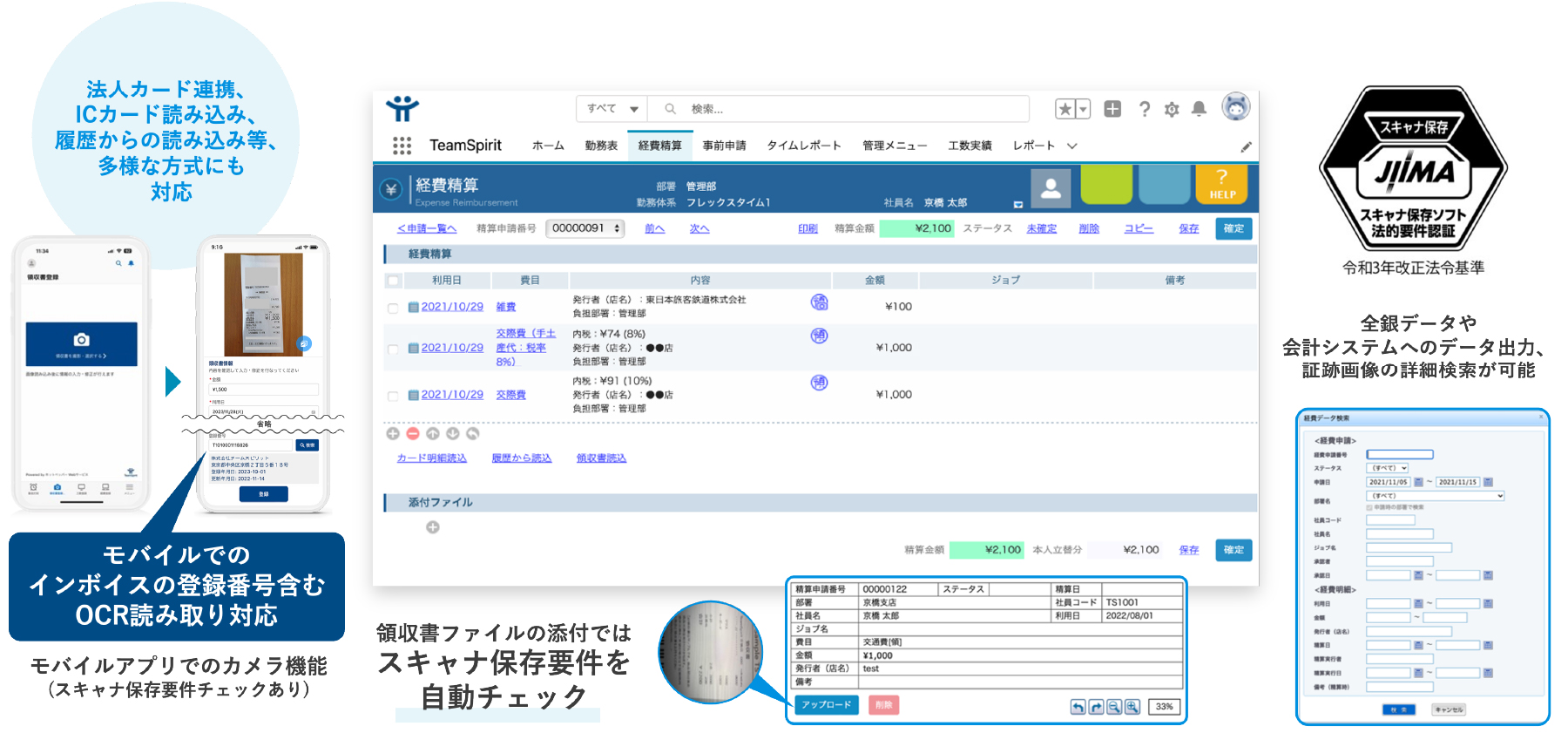Click the global 検索 search field

pyautogui.click(x=840, y=109)
